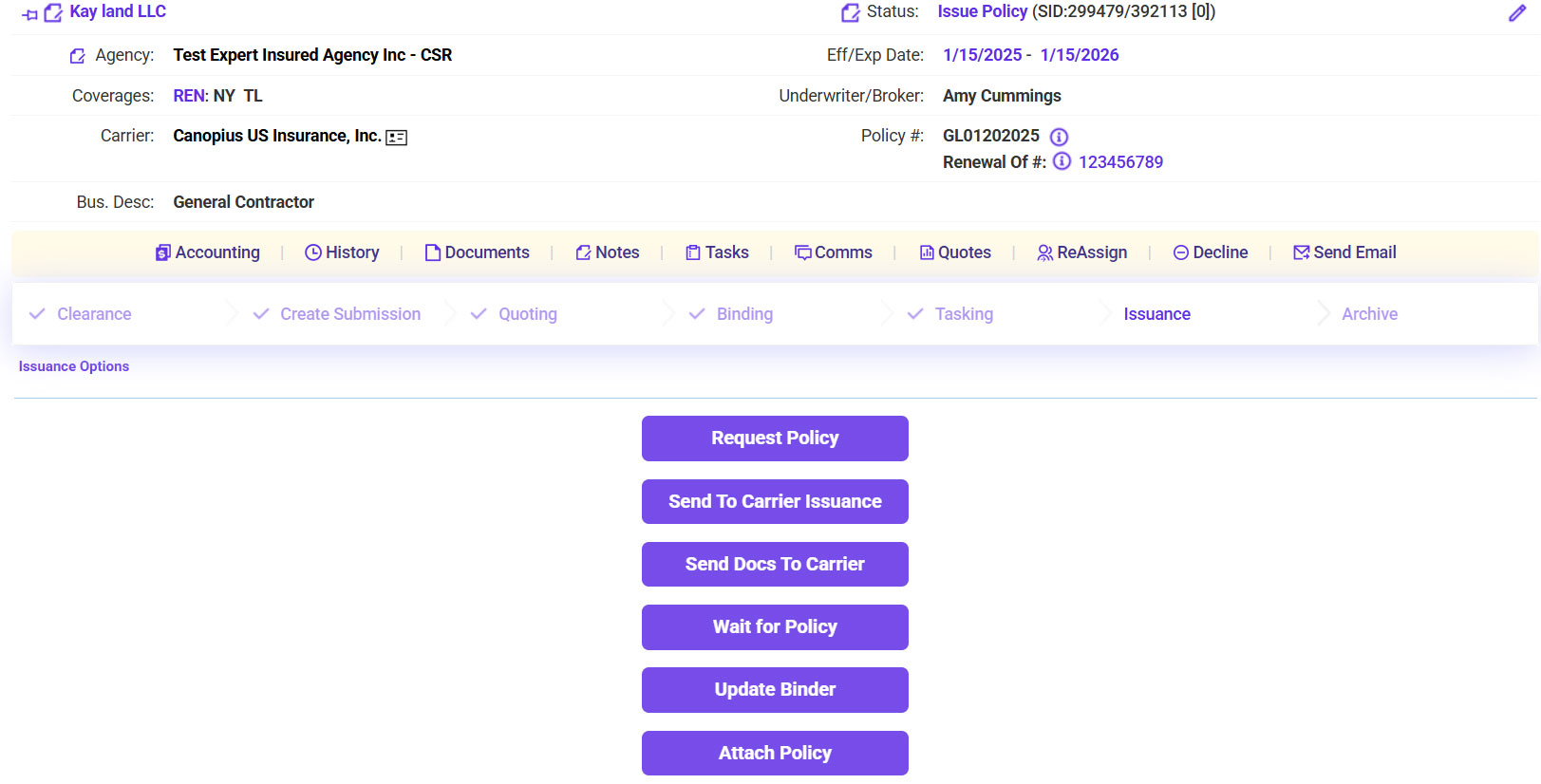The height and width of the screenshot is (784, 1541).
Task: Click the Issue Policy status link
Action: (982, 11)
